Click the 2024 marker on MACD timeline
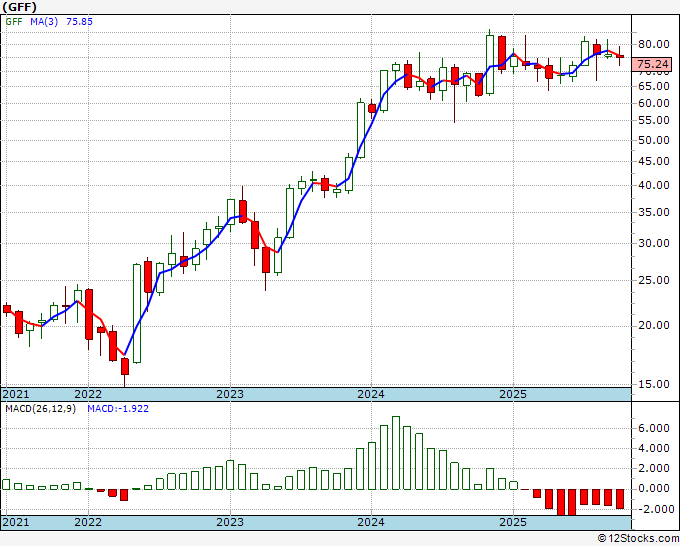The height and width of the screenshot is (546, 680). 371,522
